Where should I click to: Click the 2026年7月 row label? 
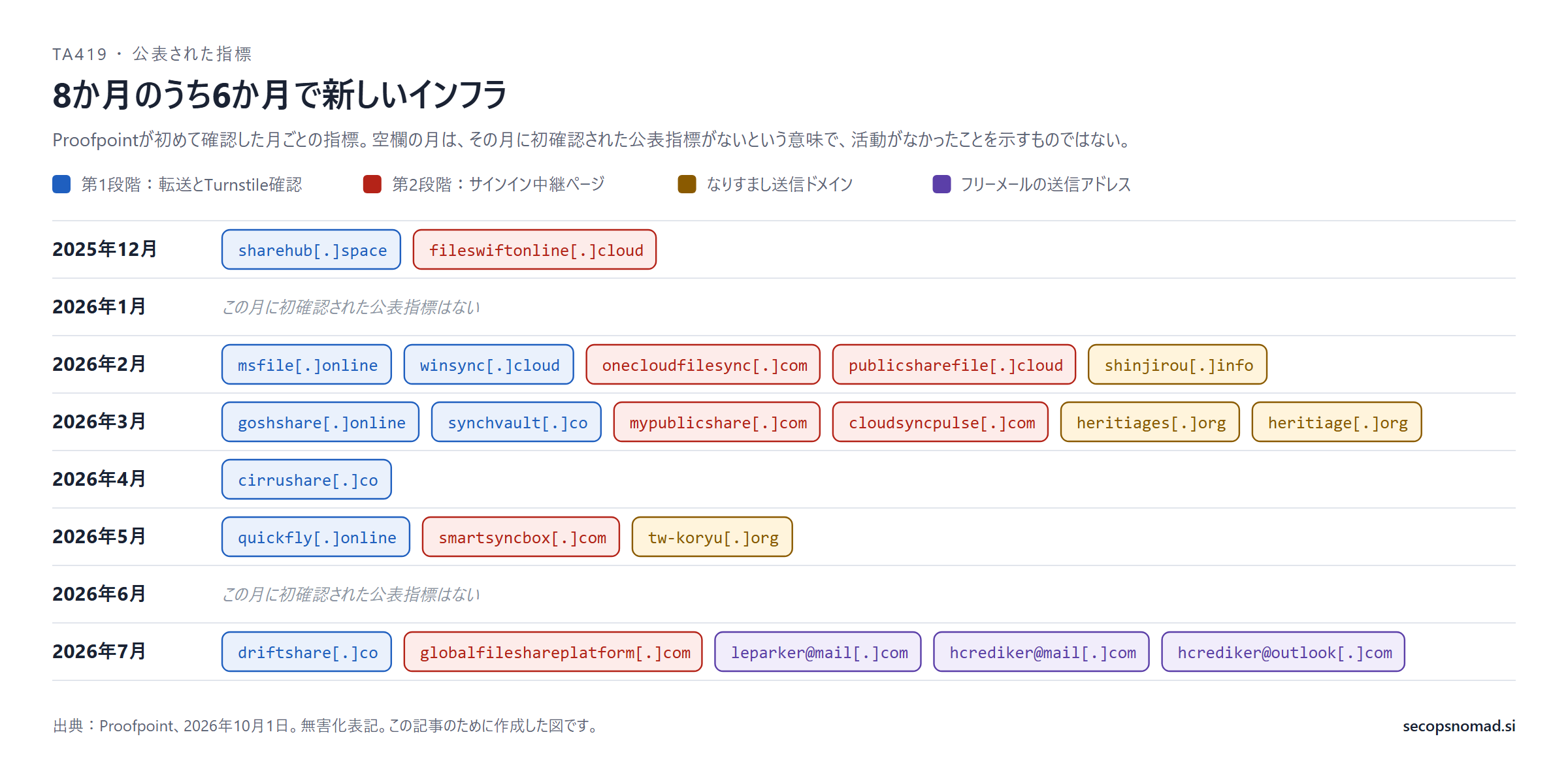pos(99,652)
